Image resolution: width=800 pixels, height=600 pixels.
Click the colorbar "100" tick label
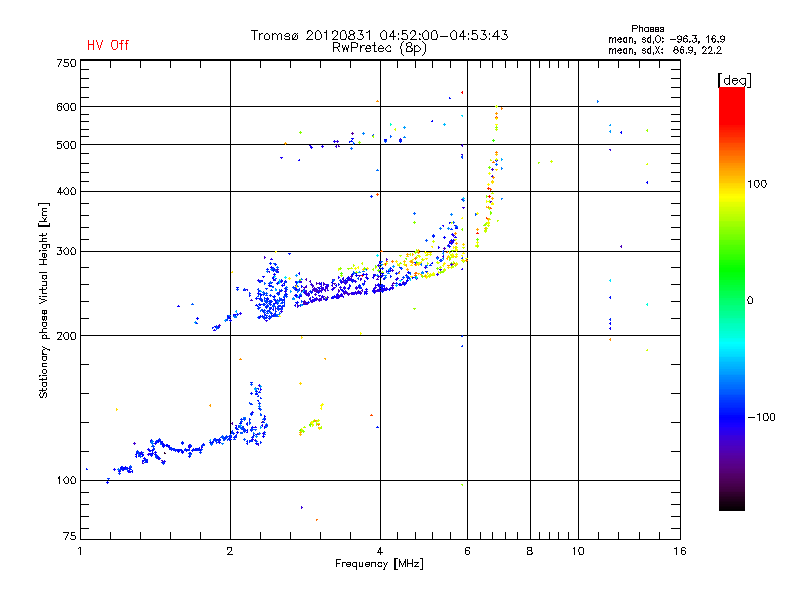pyautogui.click(x=757, y=184)
